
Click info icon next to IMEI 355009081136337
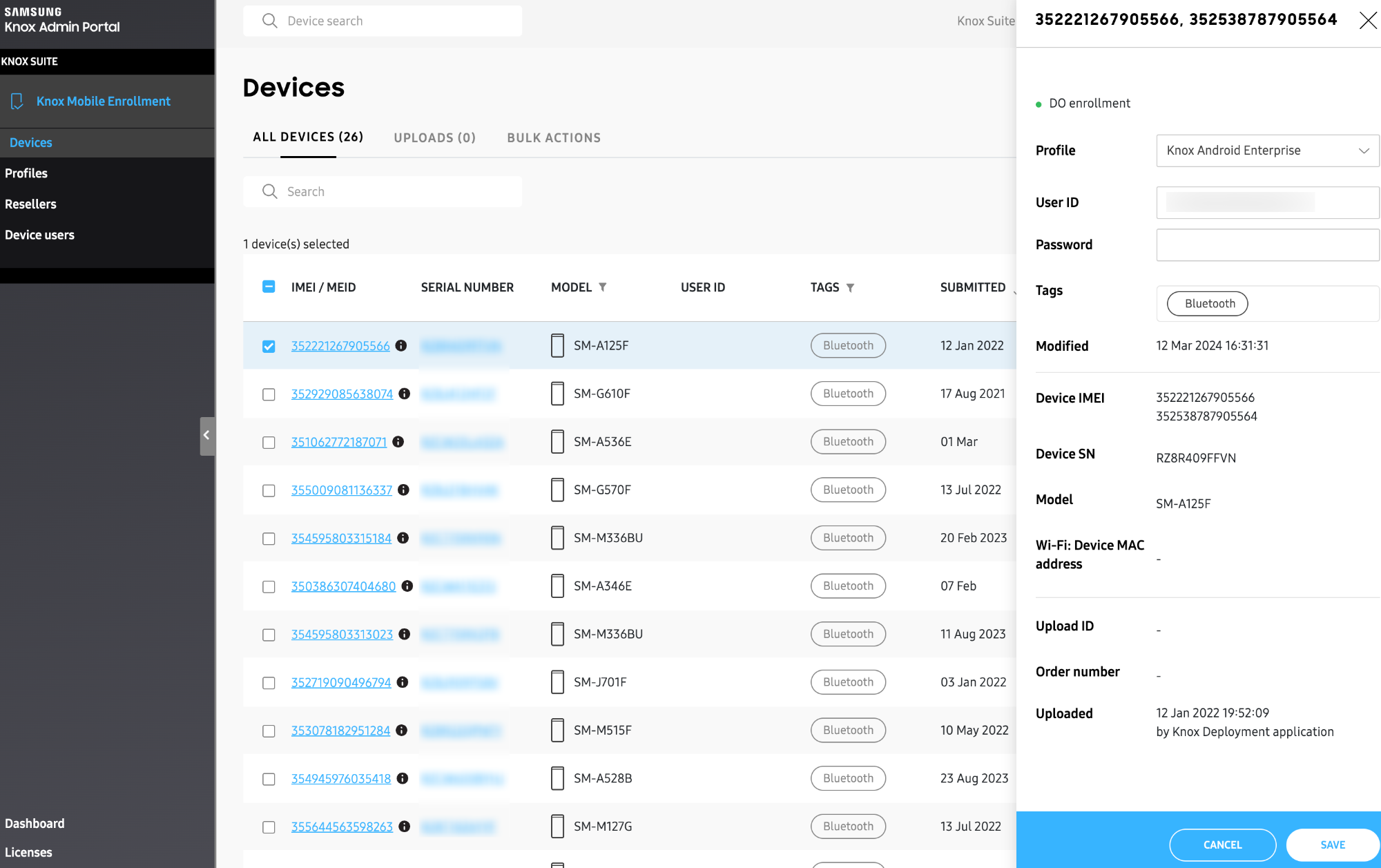tap(404, 490)
